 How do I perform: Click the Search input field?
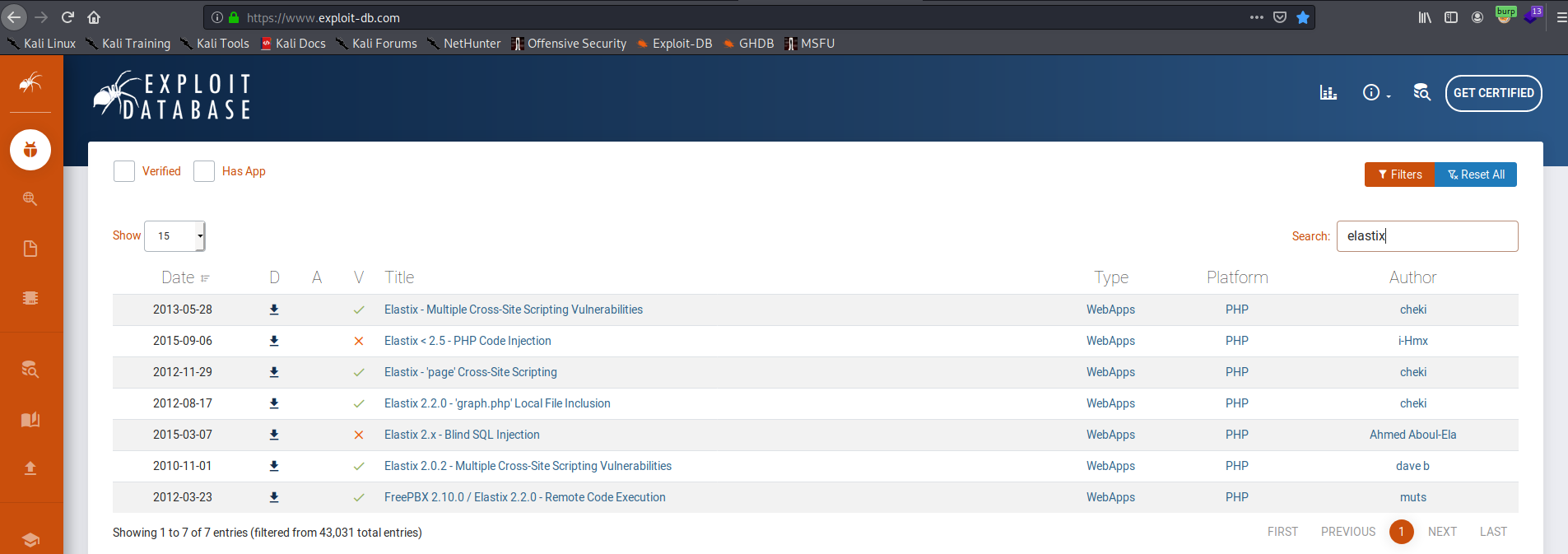[x=1426, y=236]
